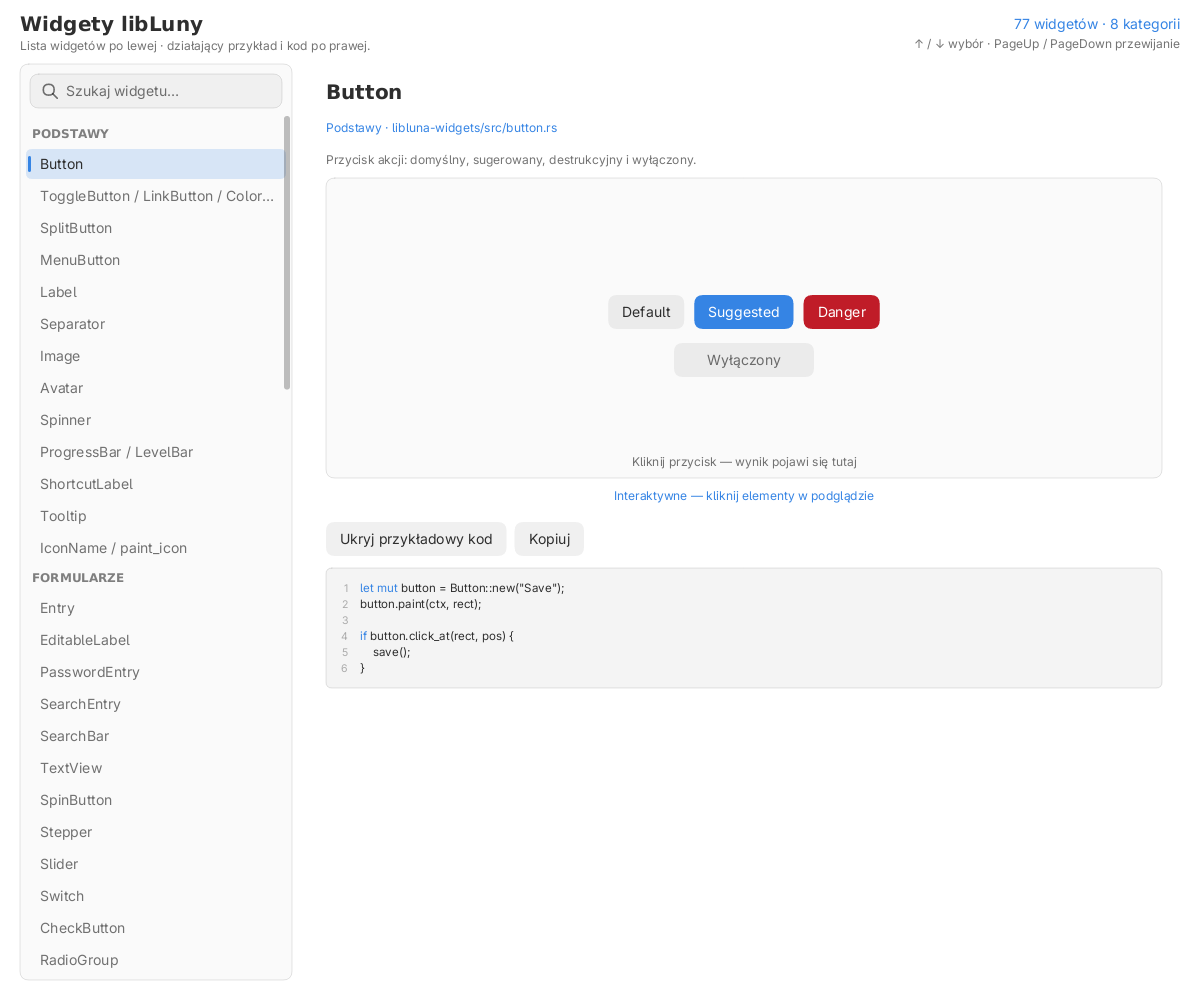
Task: Select TextView in the sidebar
Action: [155, 768]
